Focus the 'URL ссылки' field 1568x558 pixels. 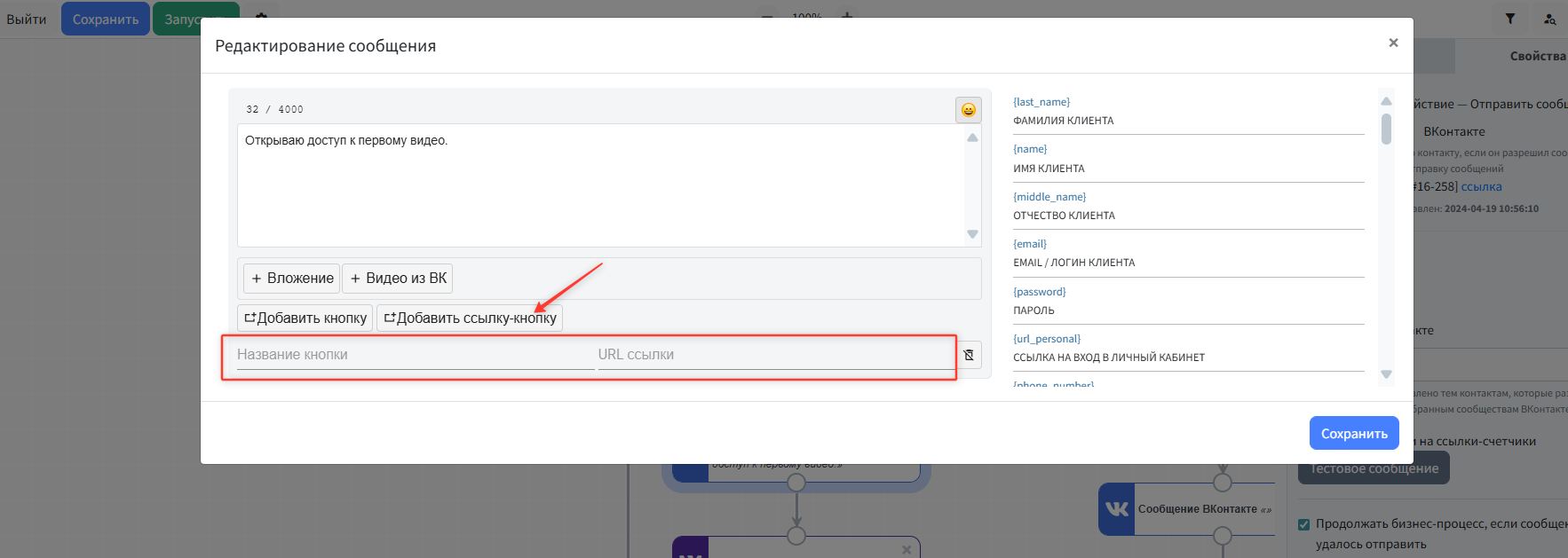tap(774, 355)
